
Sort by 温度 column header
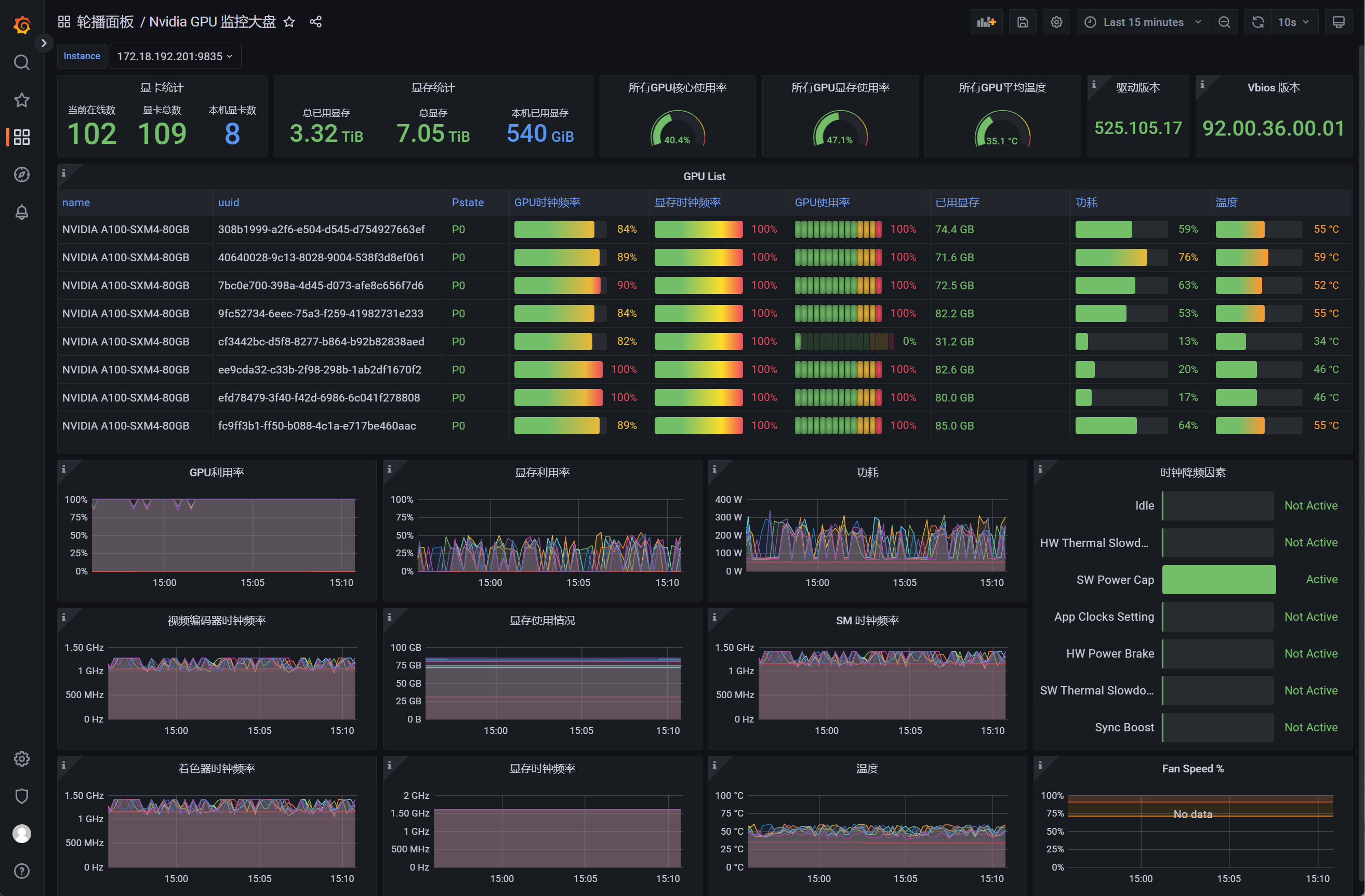[1226, 203]
